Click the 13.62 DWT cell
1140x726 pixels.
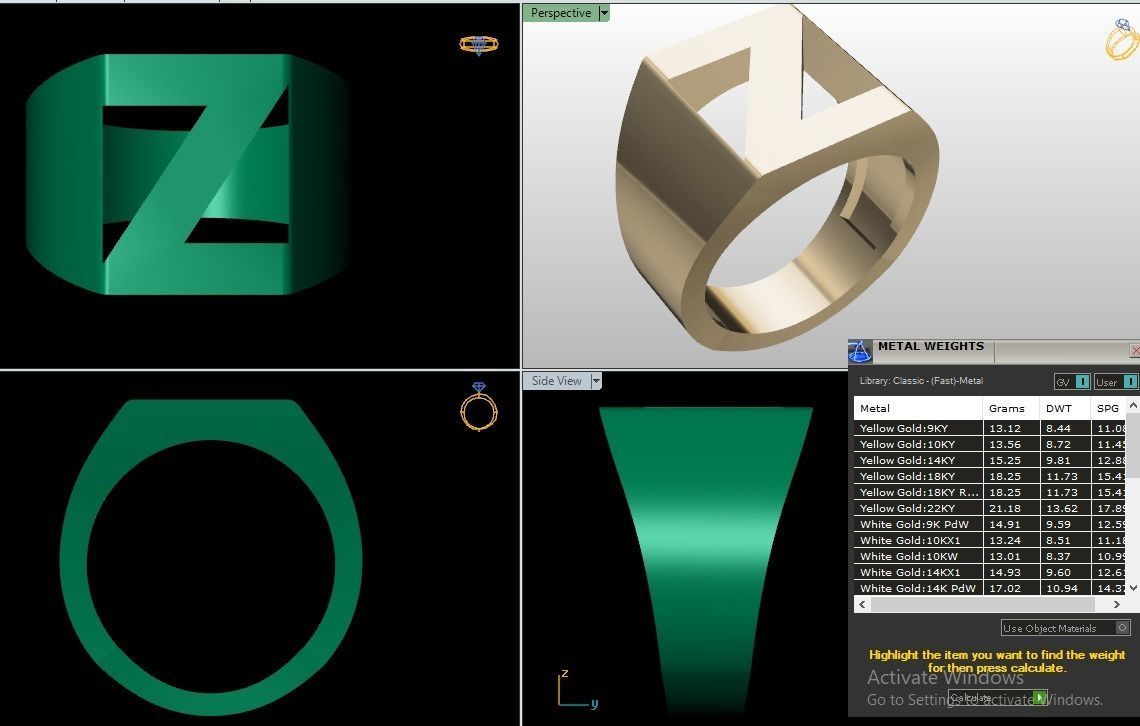[1065, 508]
